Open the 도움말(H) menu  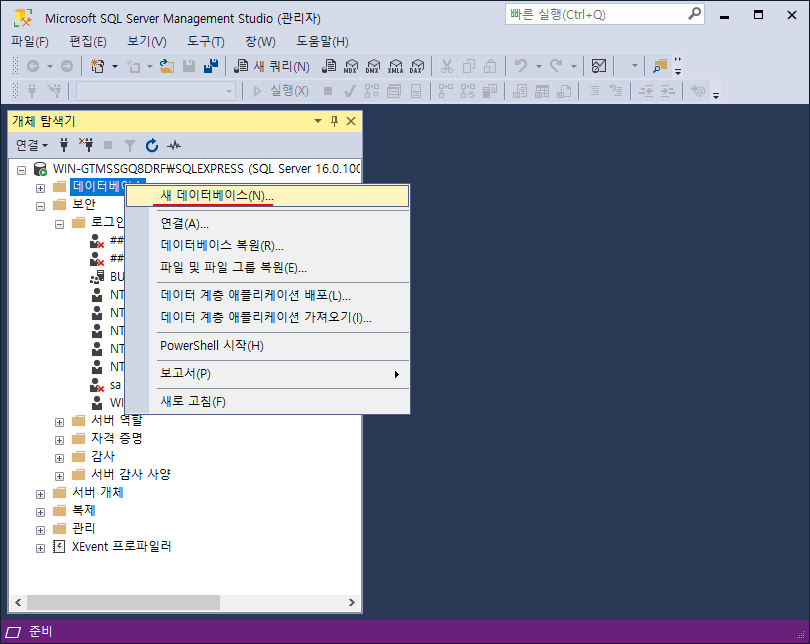(322, 41)
